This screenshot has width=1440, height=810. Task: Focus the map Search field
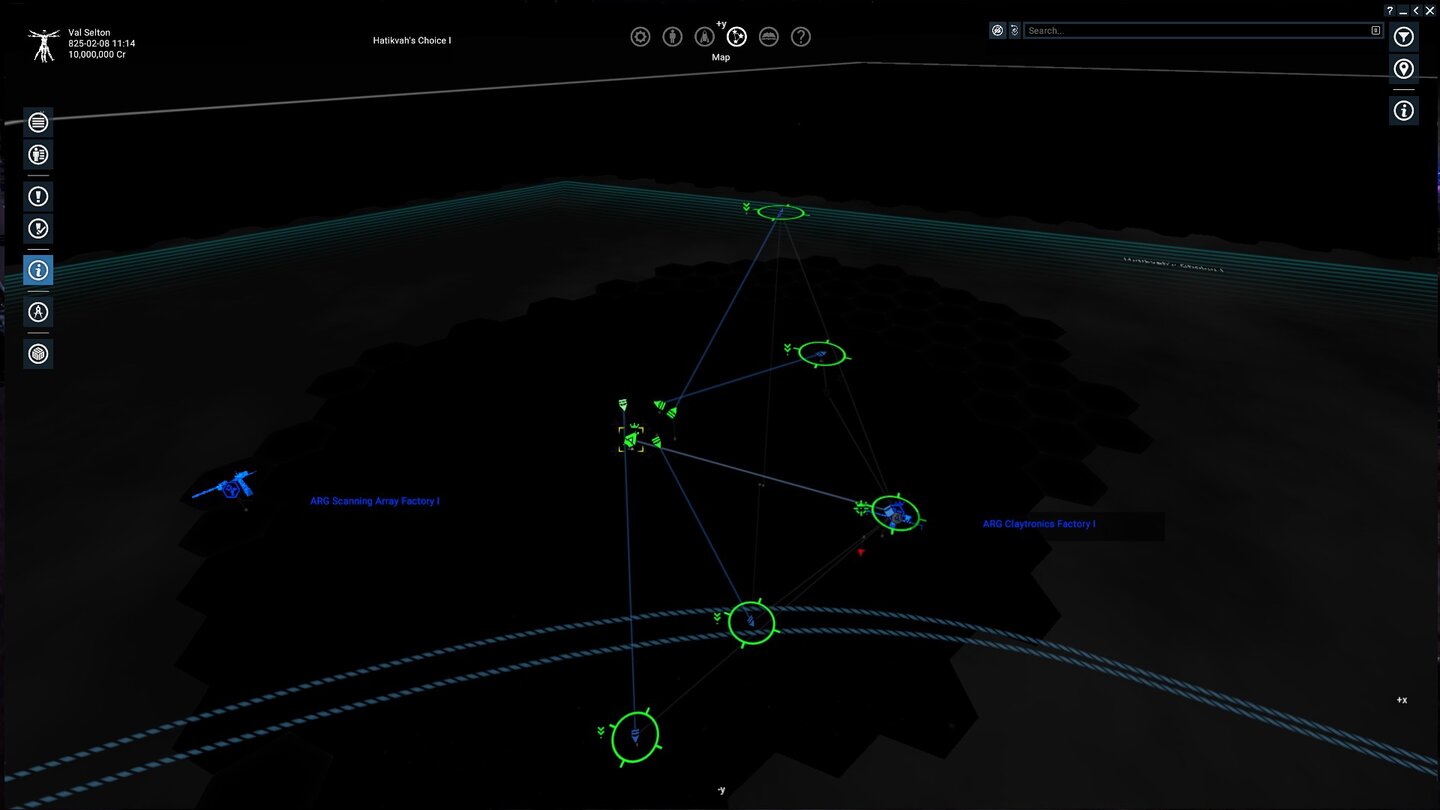pyautogui.click(x=1203, y=31)
